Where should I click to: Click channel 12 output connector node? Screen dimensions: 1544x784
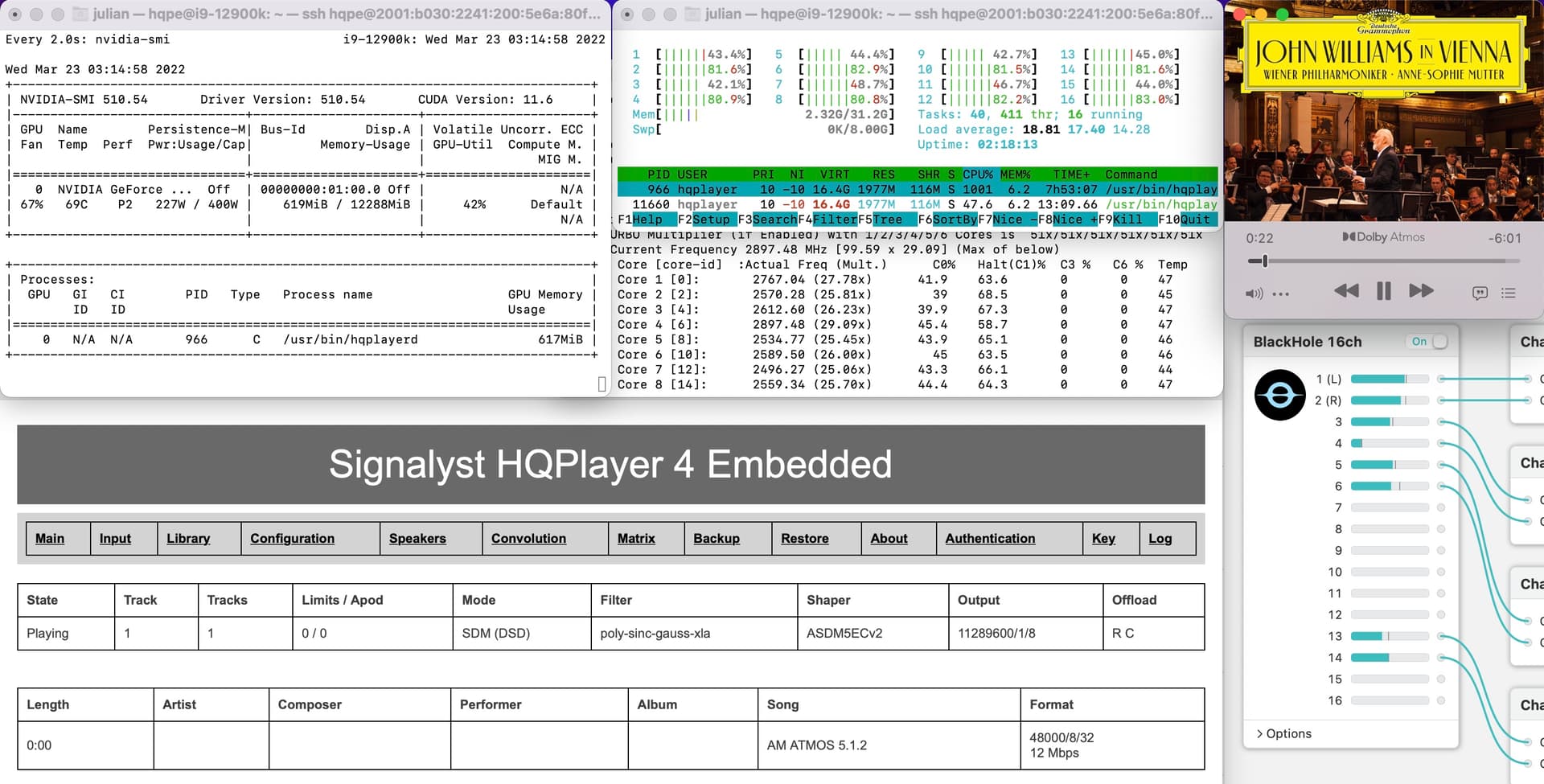point(1441,614)
